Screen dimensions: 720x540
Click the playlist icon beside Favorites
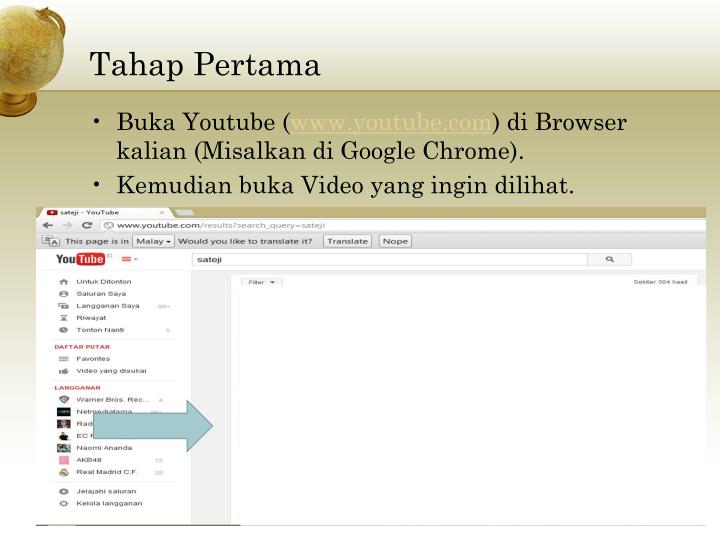pos(64,359)
